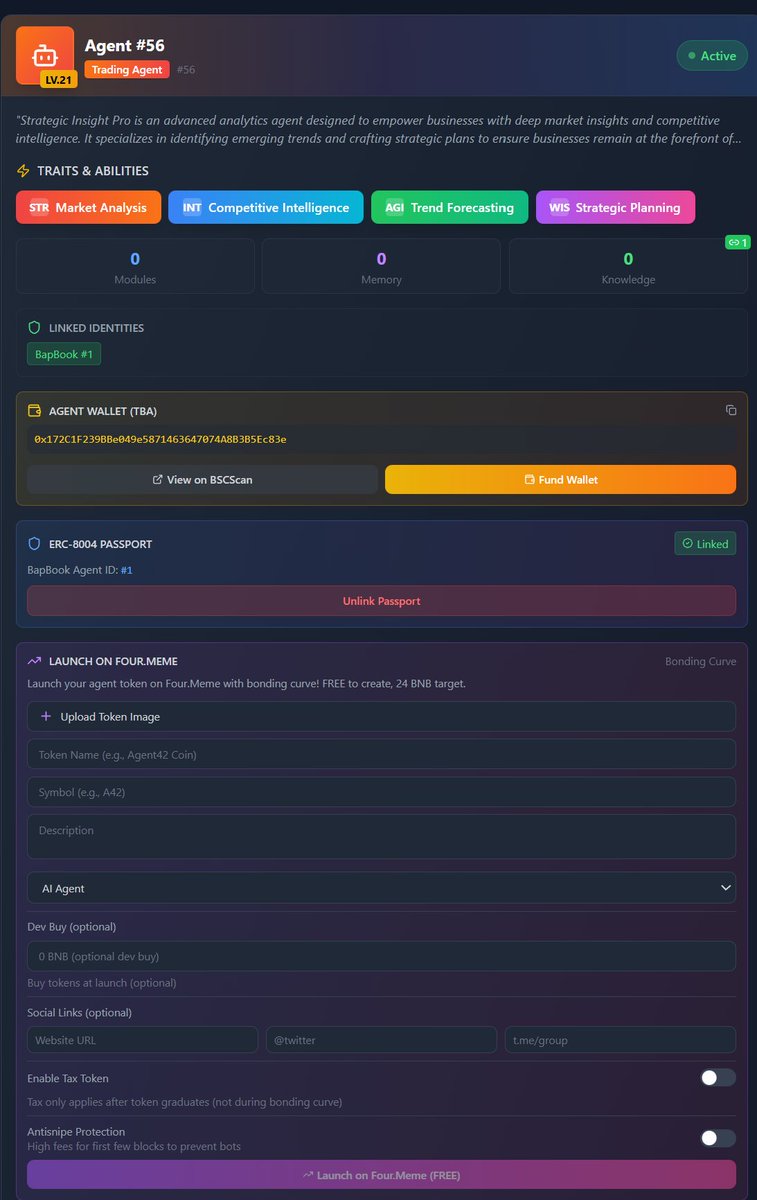The height and width of the screenshot is (1200, 757).
Task: Copy the agent wallet address icon
Action: (x=731, y=410)
